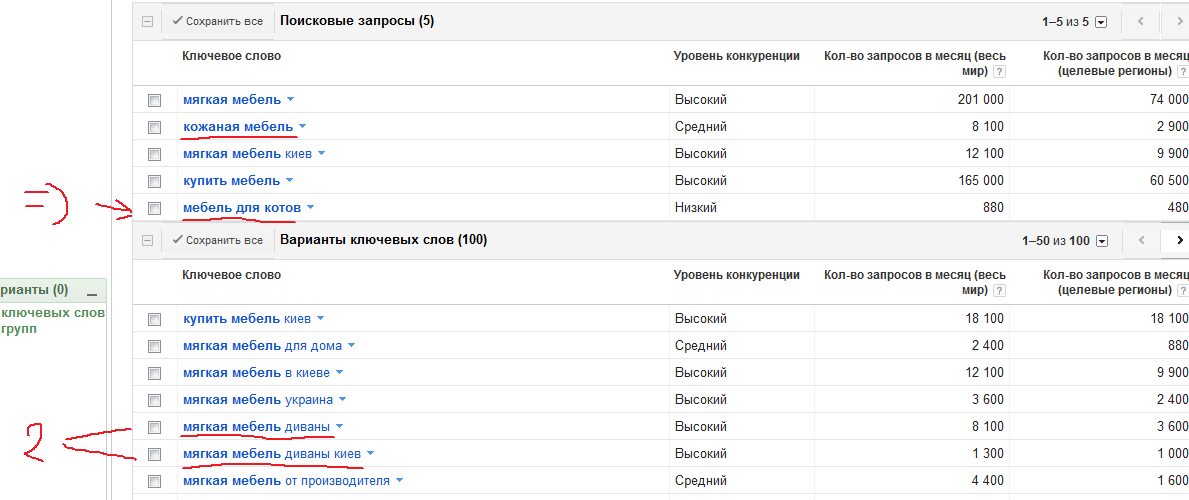The height and width of the screenshot is (500, 1189).
Task: Click help icon for worldwide monthly searches
Action: click(999, 71)
